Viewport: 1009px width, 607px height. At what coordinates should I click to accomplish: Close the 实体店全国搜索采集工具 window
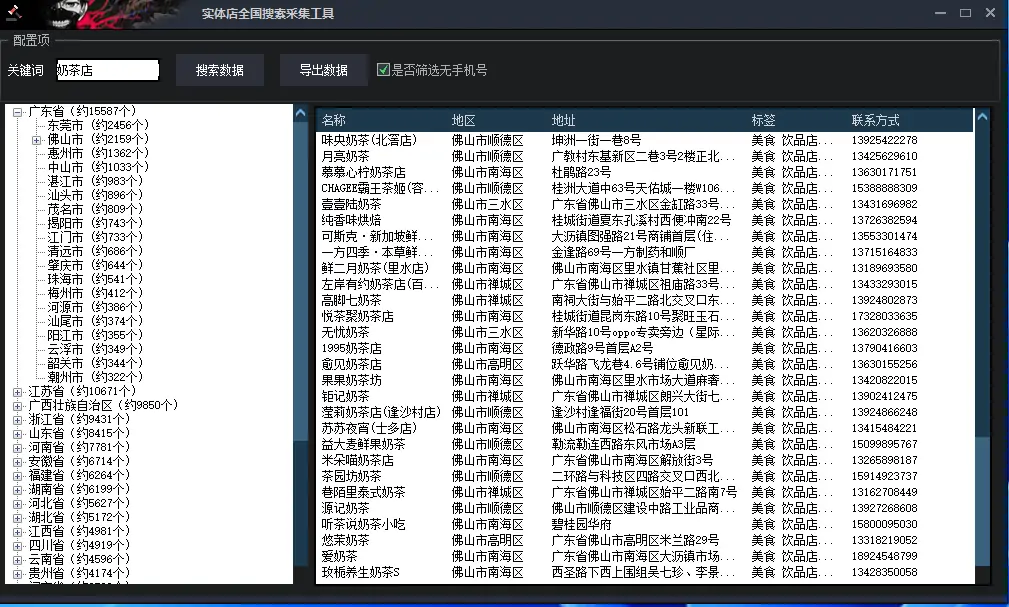coord(990,13)
